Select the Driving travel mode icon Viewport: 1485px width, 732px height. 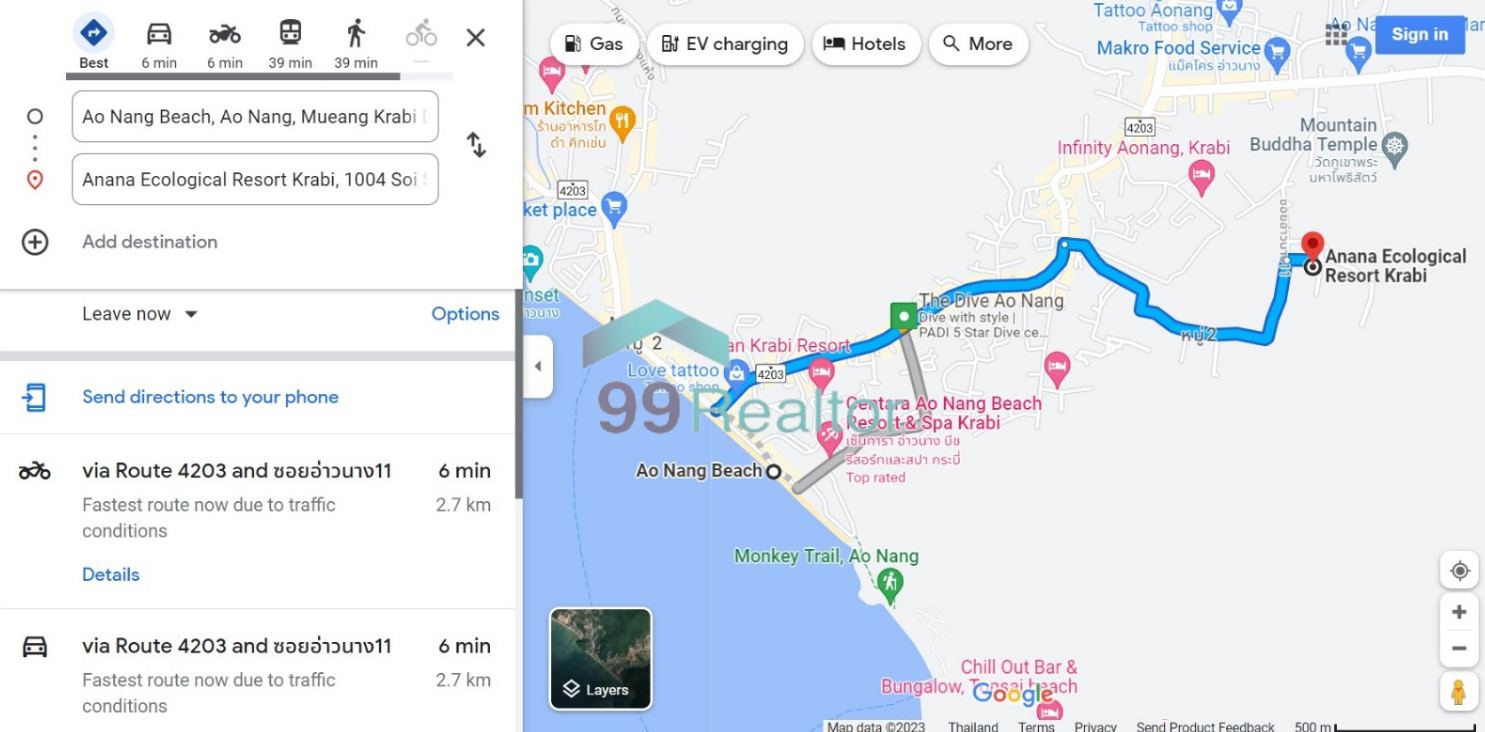(x=159, y=34)
